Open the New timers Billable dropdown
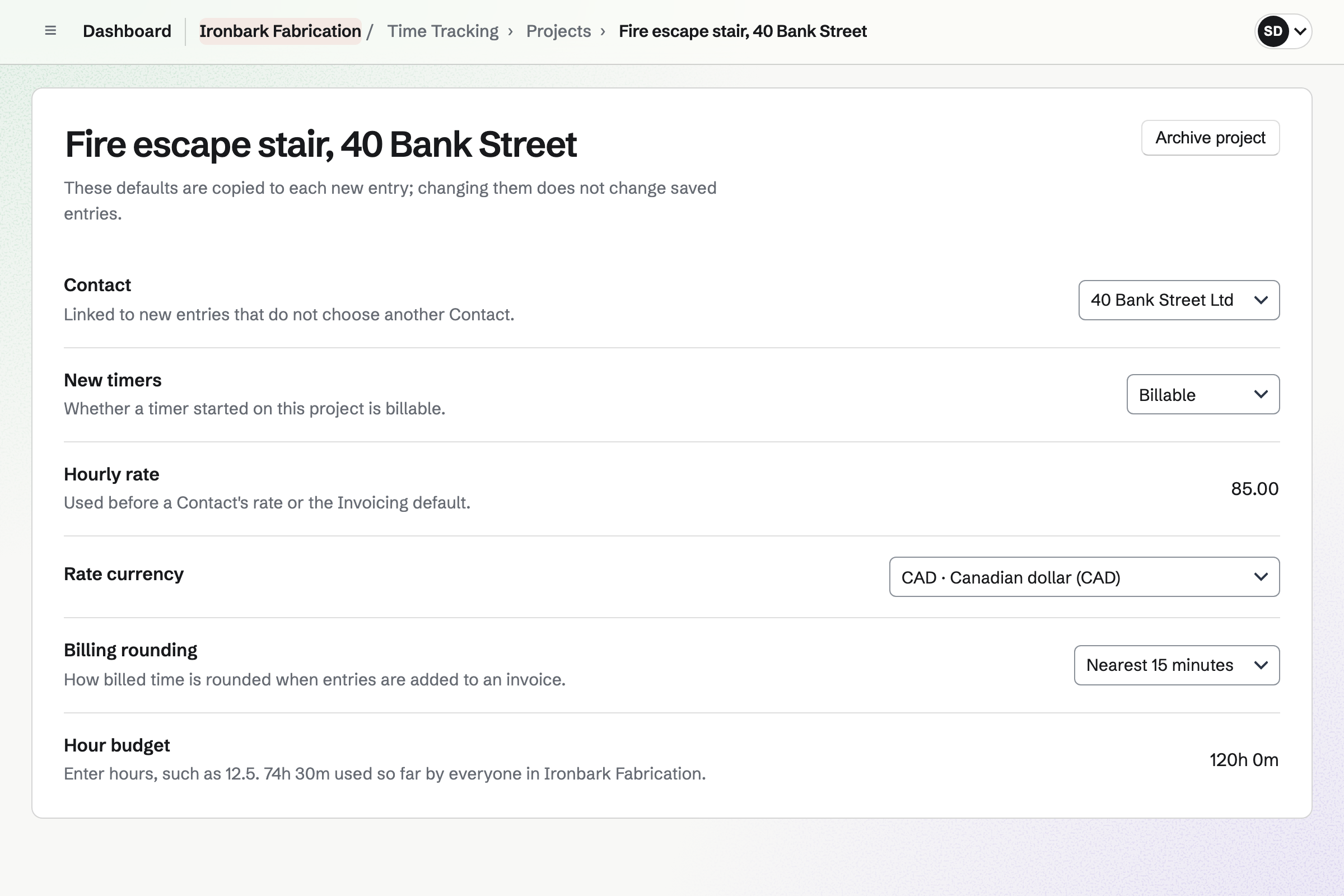 (1203, 394)
